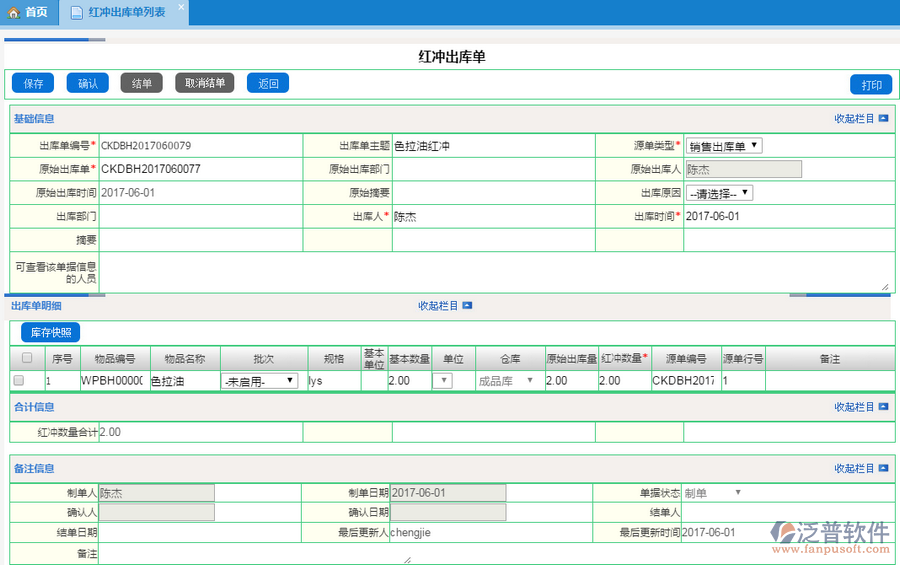This screenshot has width=900, height=565.
Task: Click the 打印 button
Action: coord(870,84)
